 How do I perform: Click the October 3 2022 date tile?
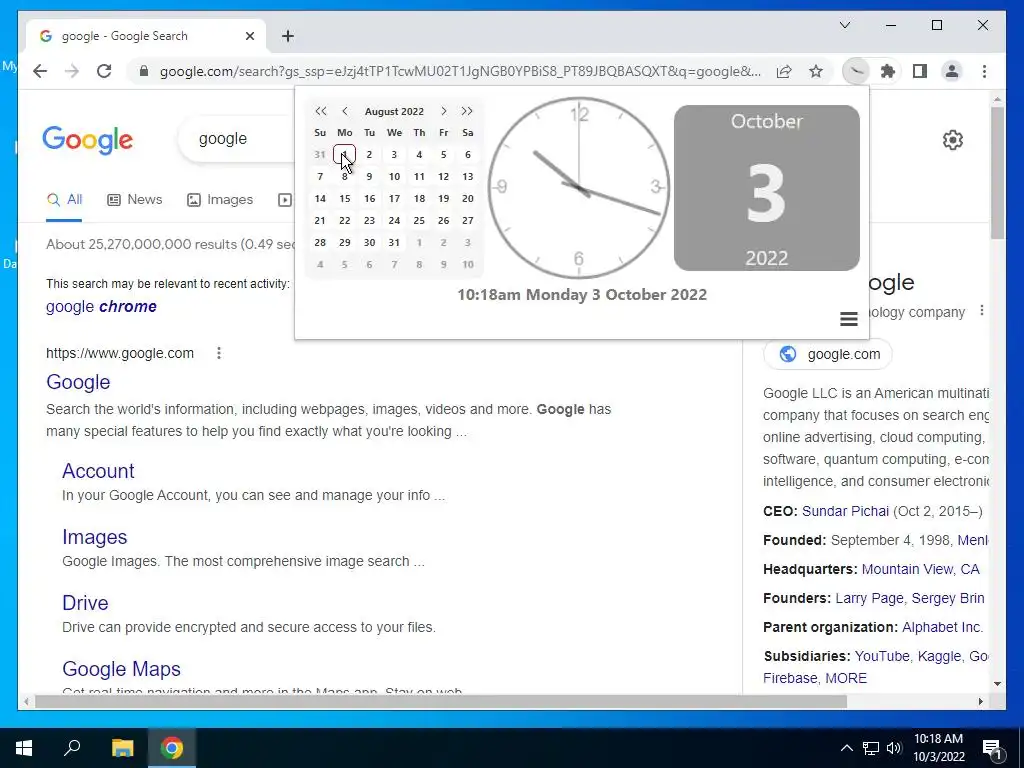click(x=767, y=188)
